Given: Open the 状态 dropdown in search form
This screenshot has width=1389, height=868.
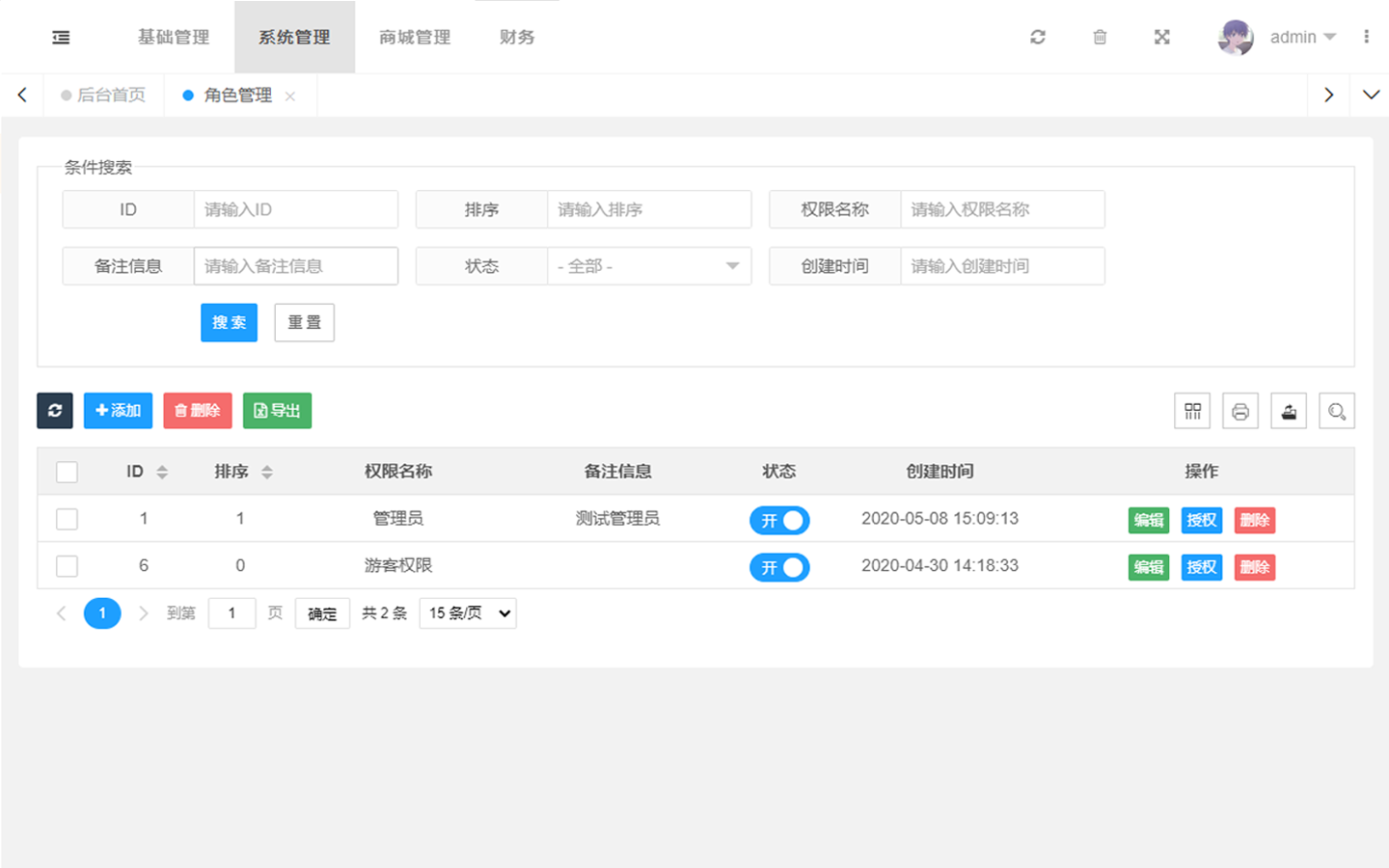Looking at the screenshot, I should tap(648, 266).
